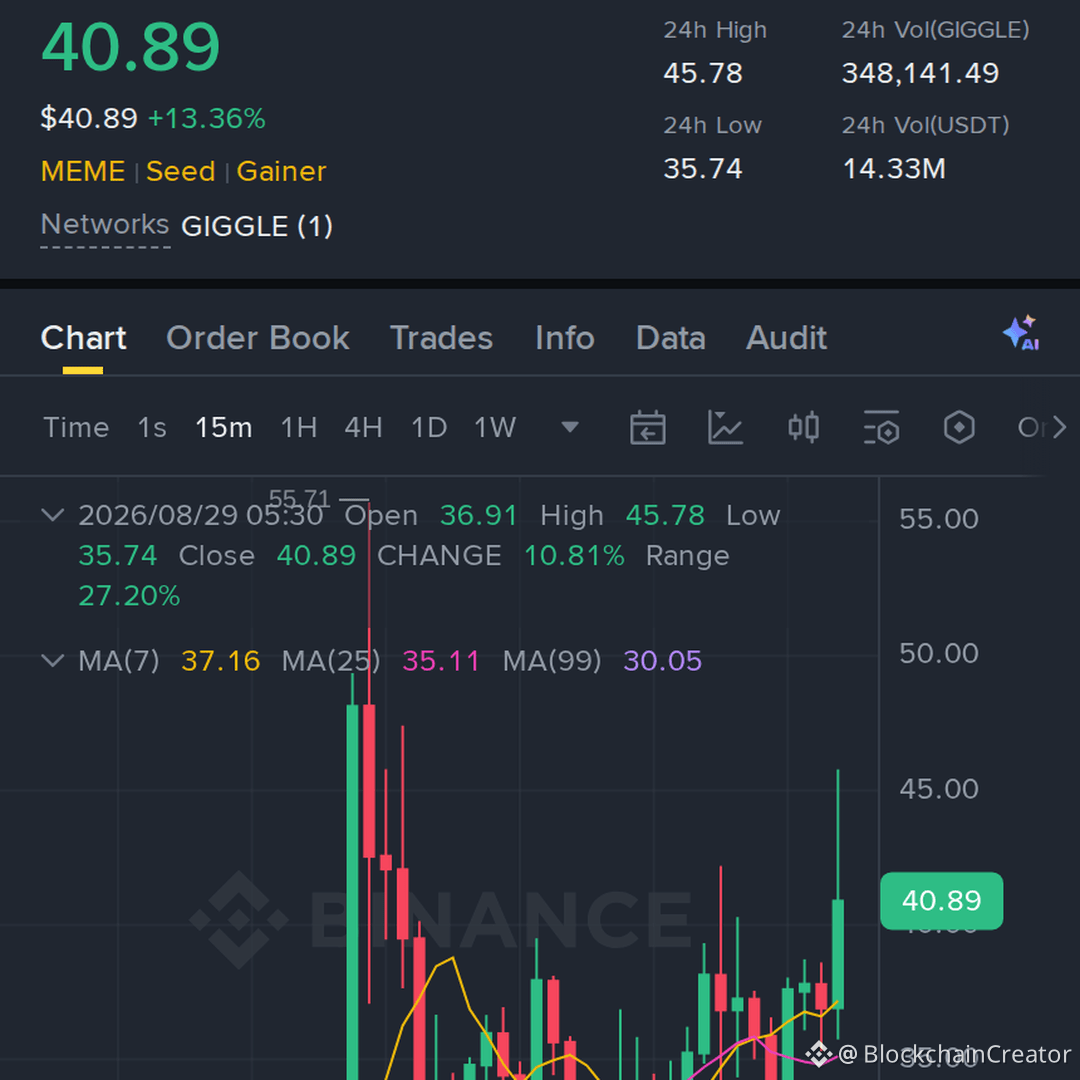Click the green 40.89 price axis label
This screenshot has height=1080, width=1080.
[942, 901]
